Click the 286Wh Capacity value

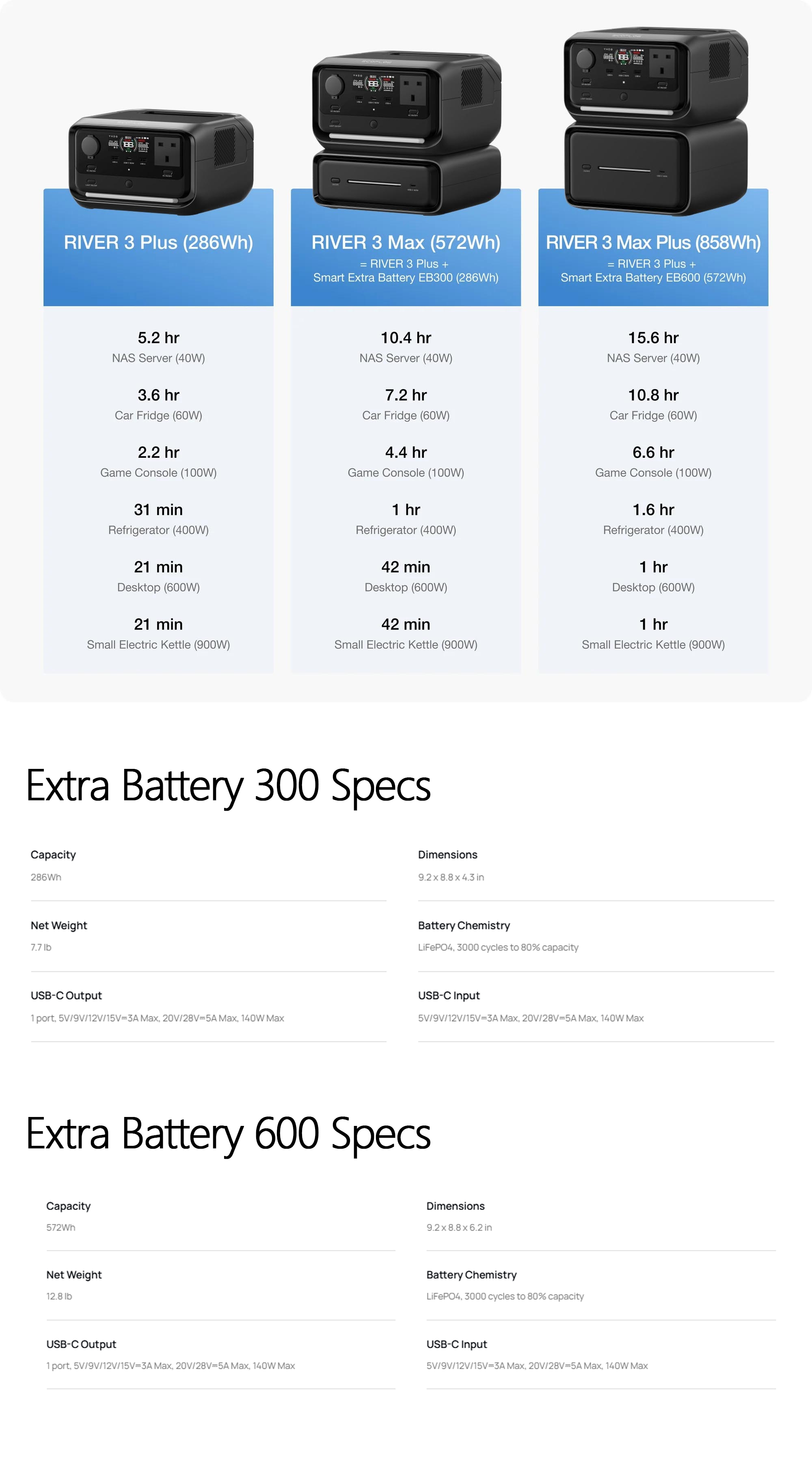pos(46,877)
